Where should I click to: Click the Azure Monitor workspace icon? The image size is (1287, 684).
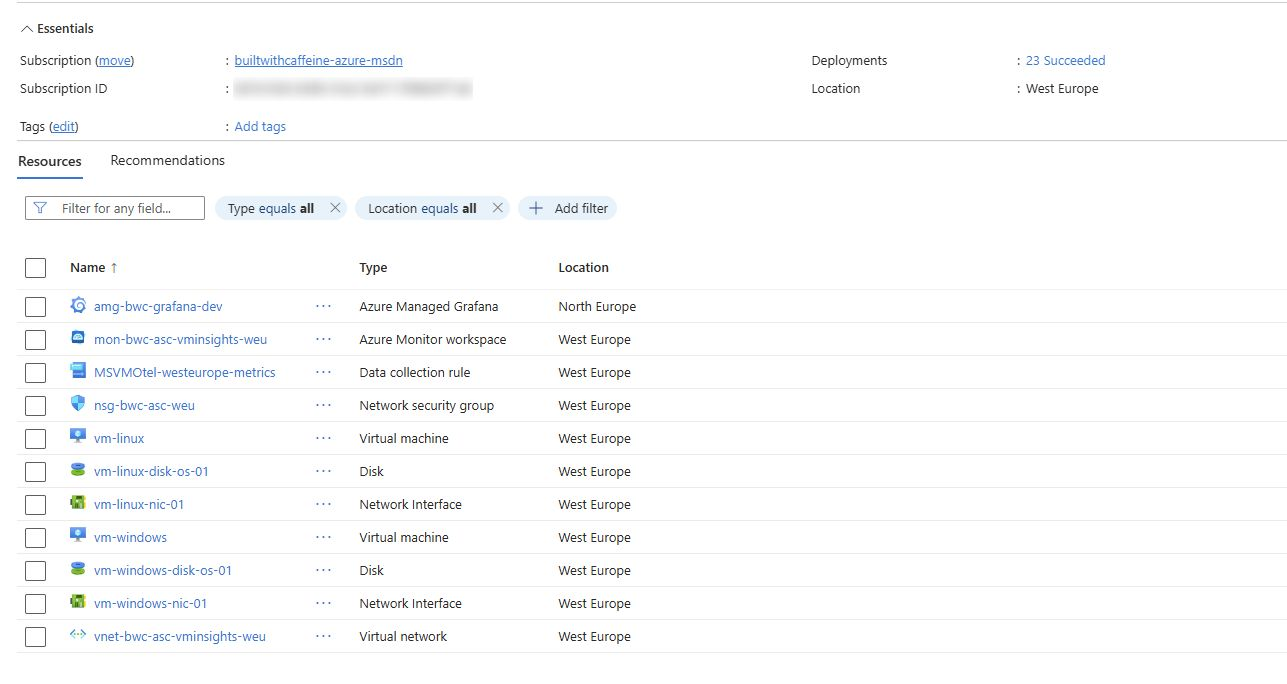pos(78,339)
